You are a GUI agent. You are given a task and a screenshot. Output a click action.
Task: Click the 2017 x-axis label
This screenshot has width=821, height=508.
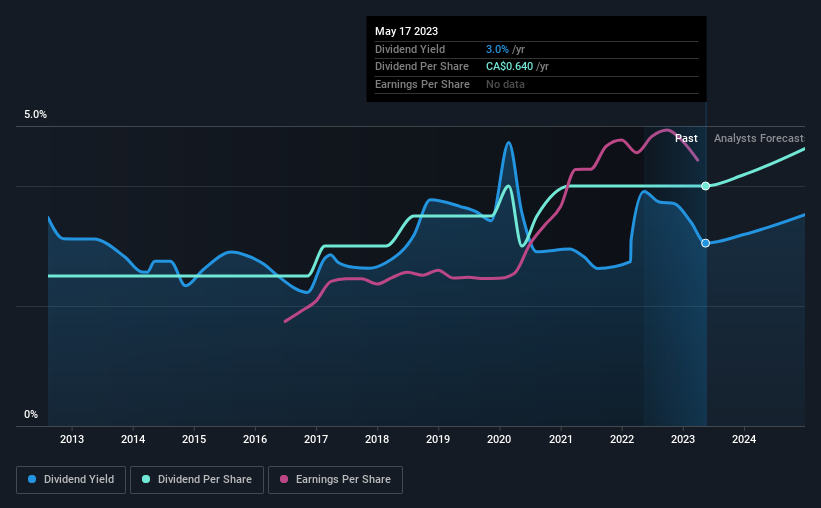[x=316, y=439]
